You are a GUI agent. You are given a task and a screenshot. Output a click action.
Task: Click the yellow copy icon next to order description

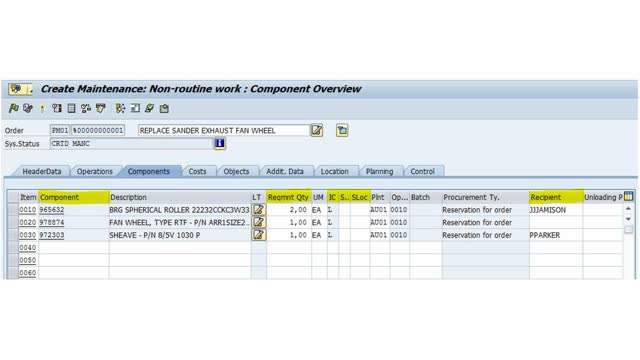[342, 131]
